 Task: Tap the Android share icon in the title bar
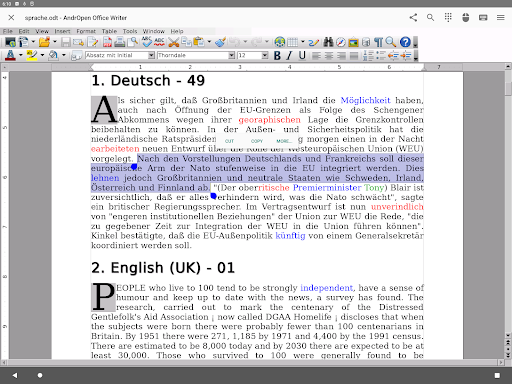coord(413,18)
